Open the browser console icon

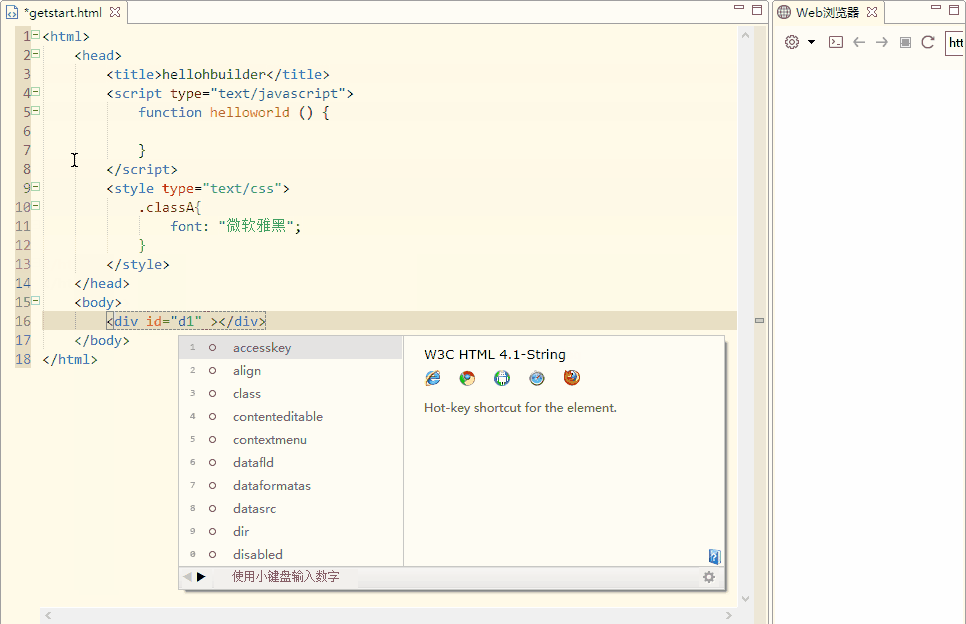[x=836, y=42]
